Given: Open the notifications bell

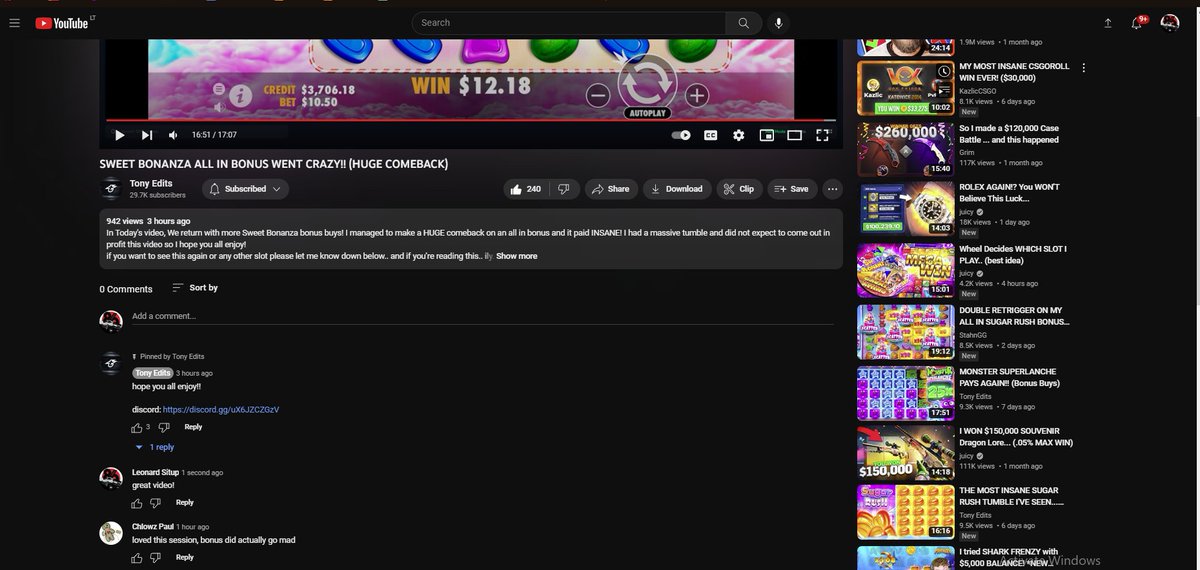Looking at the screenshot, I should pos(1138,23).
